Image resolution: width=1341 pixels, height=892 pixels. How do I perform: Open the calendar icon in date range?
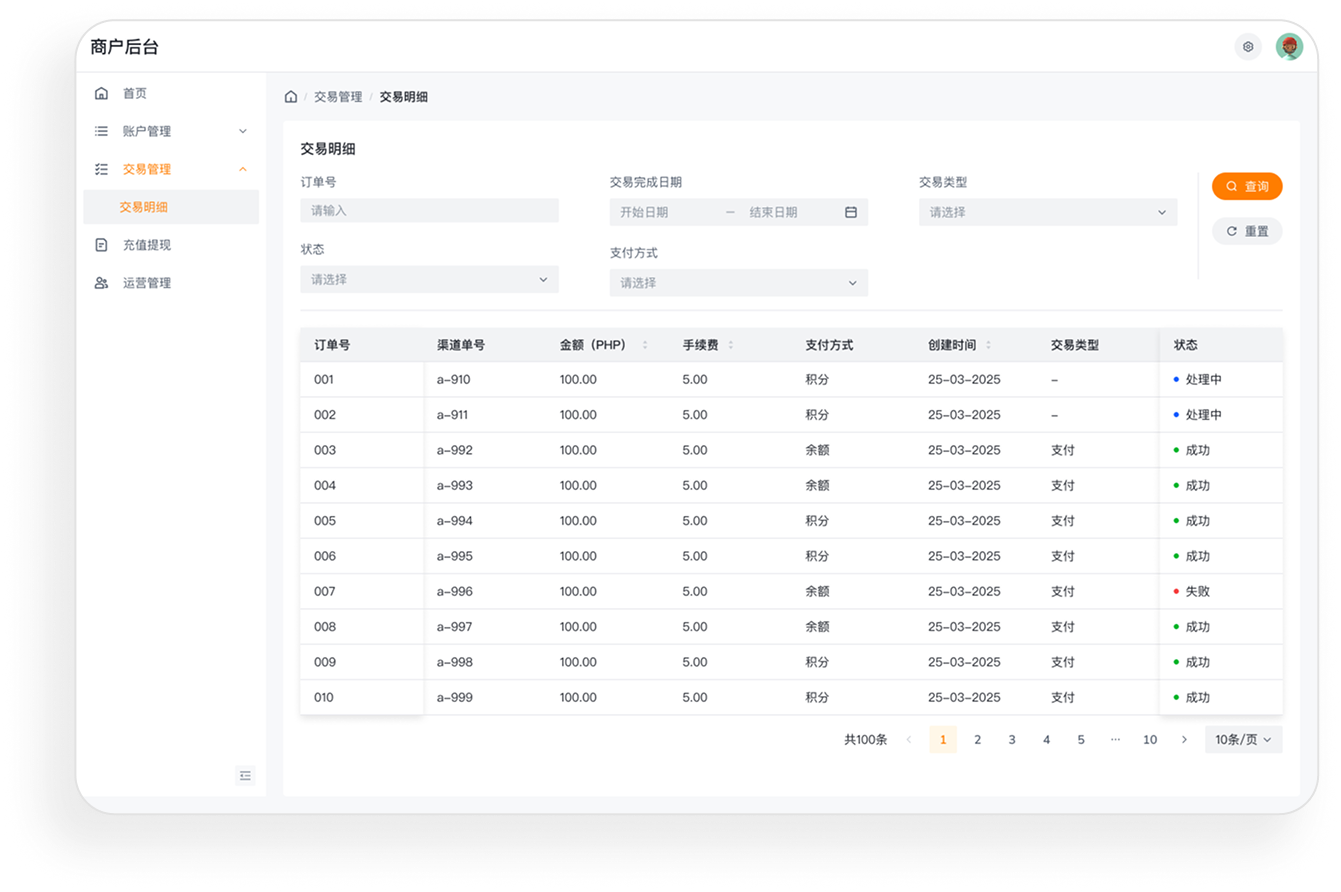851,212
